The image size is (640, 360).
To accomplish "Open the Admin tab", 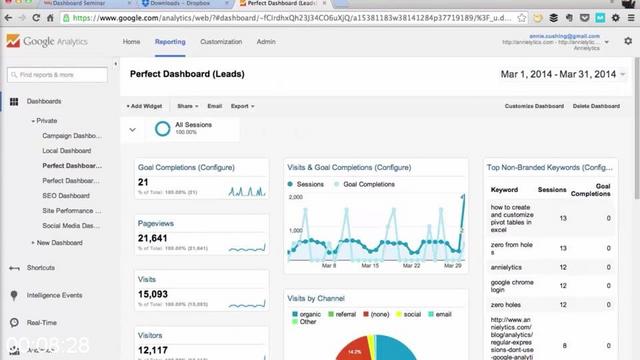I will tap(266, 42).
